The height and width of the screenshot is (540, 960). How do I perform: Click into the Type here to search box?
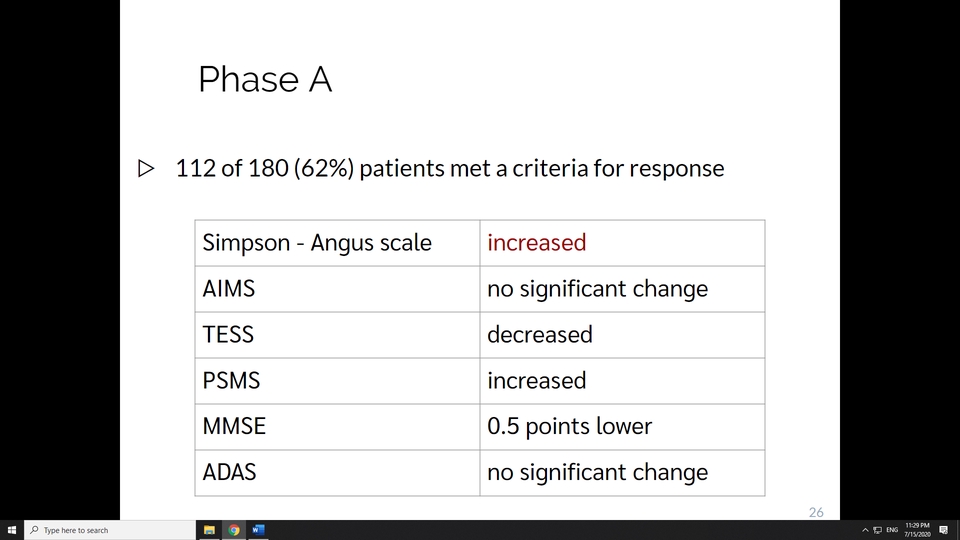coord(110,530)
